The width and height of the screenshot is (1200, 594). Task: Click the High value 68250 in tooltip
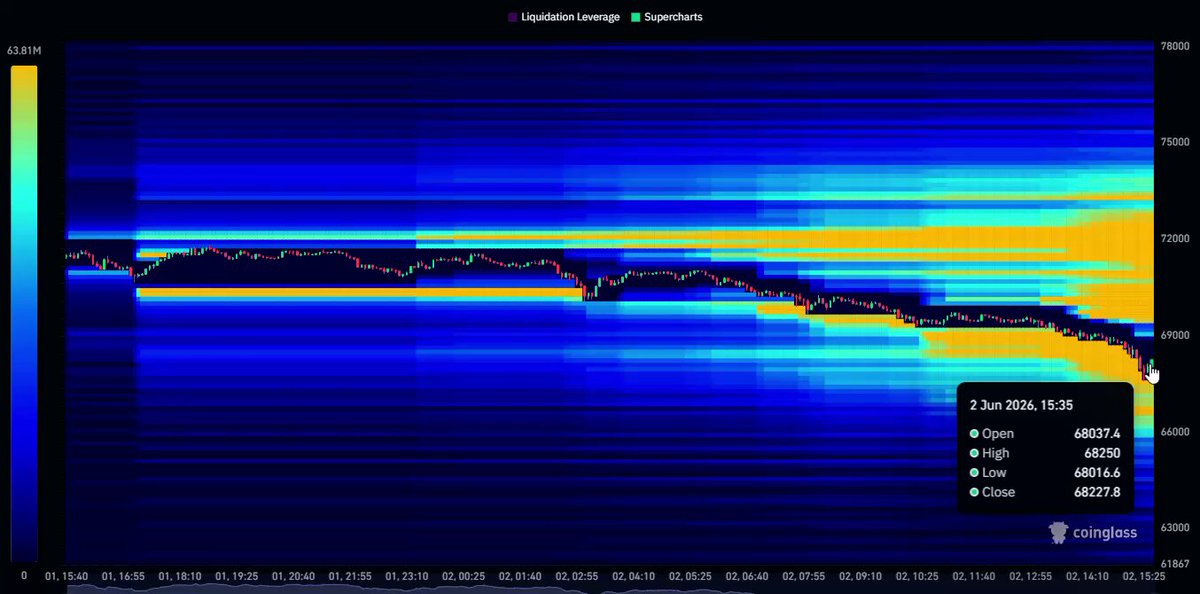1102,453
